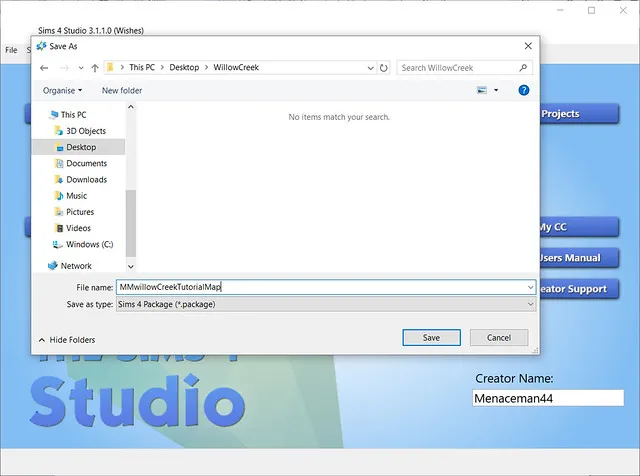This screenshot has height=476, width=640.
Task: Click WillowCreek in the breadcrumb path
Action: (x=236, y=67)
